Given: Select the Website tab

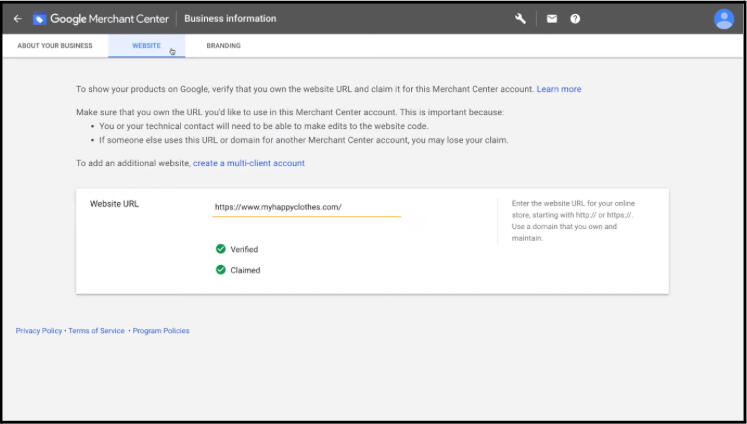Looking at the screenshot, I should (x=146, y=46).
